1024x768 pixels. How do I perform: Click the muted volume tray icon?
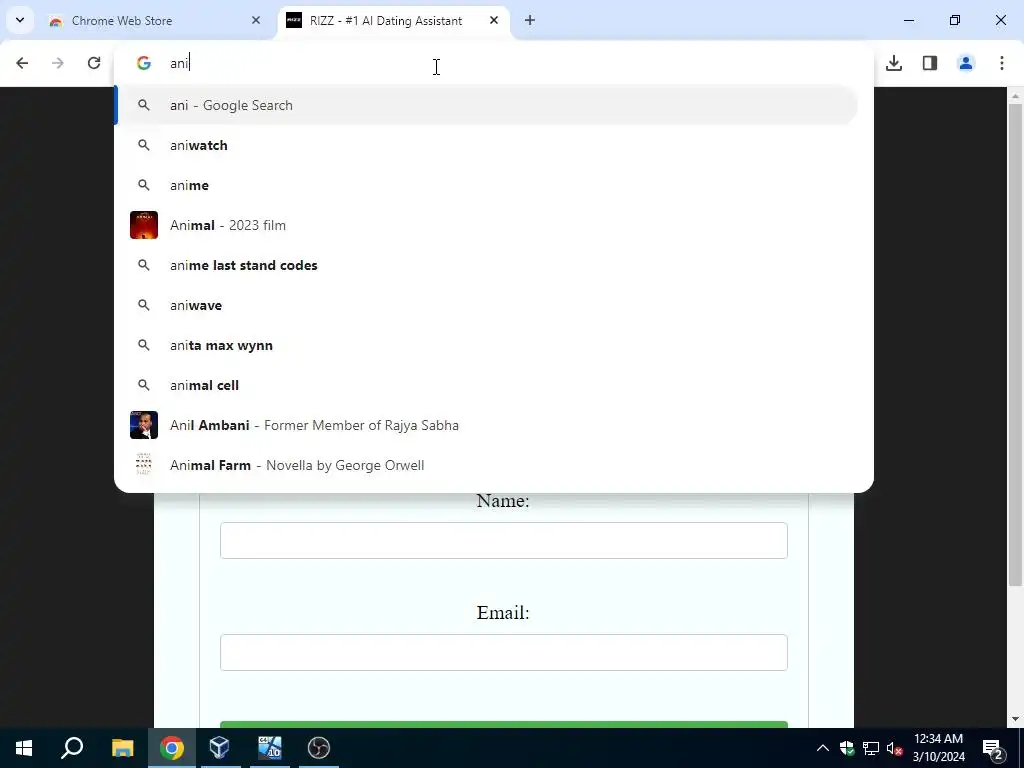click(894, 748)
